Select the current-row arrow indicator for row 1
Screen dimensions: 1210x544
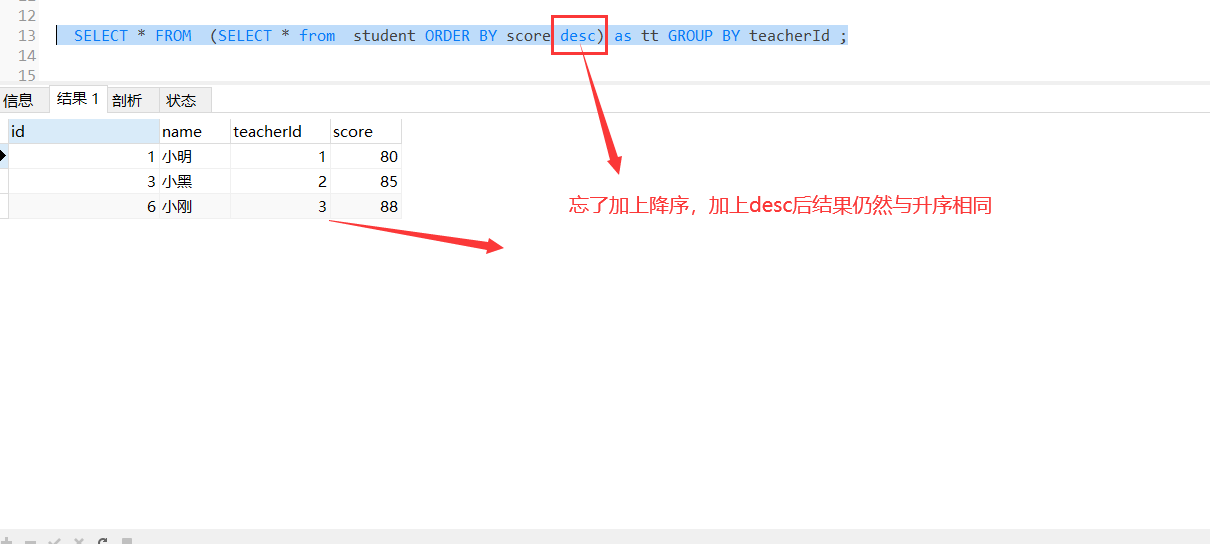coord(4,156)
